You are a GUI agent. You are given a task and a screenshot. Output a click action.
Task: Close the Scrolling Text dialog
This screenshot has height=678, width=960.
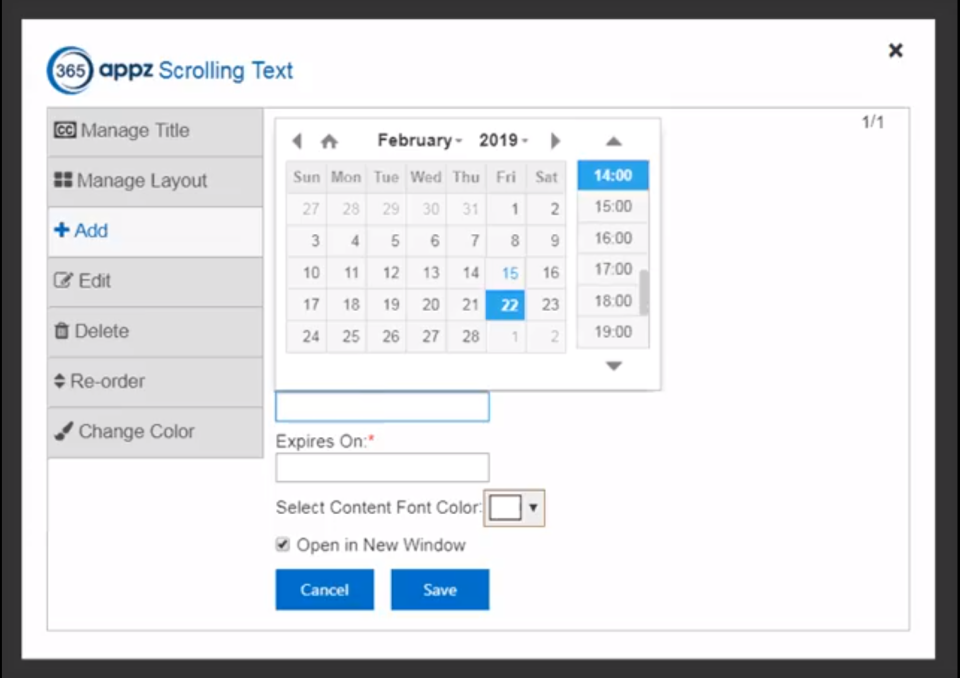click(896, 50)
